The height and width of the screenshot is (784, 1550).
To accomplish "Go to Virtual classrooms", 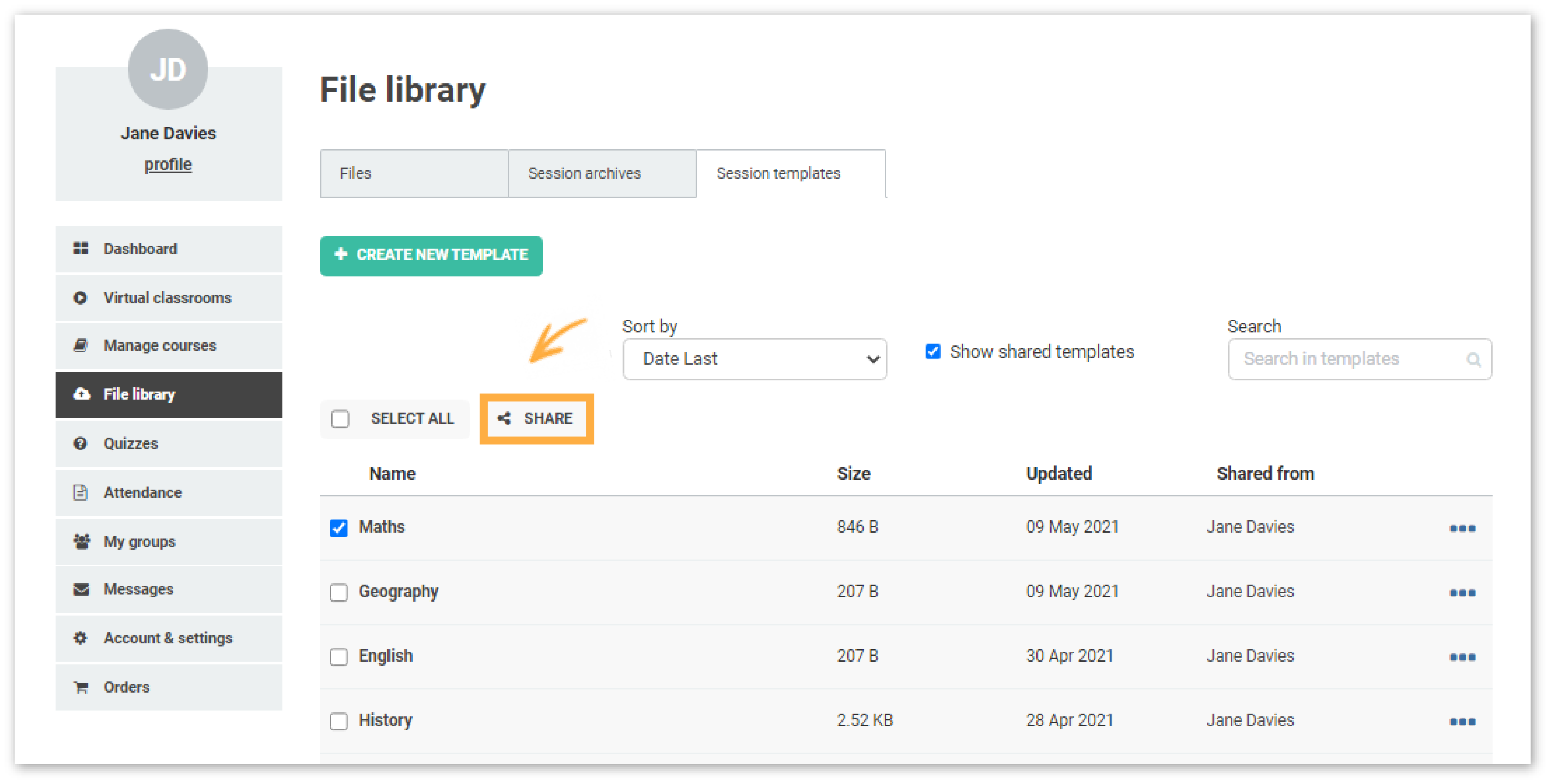I will pyautogui.click(x=169, y=297).
